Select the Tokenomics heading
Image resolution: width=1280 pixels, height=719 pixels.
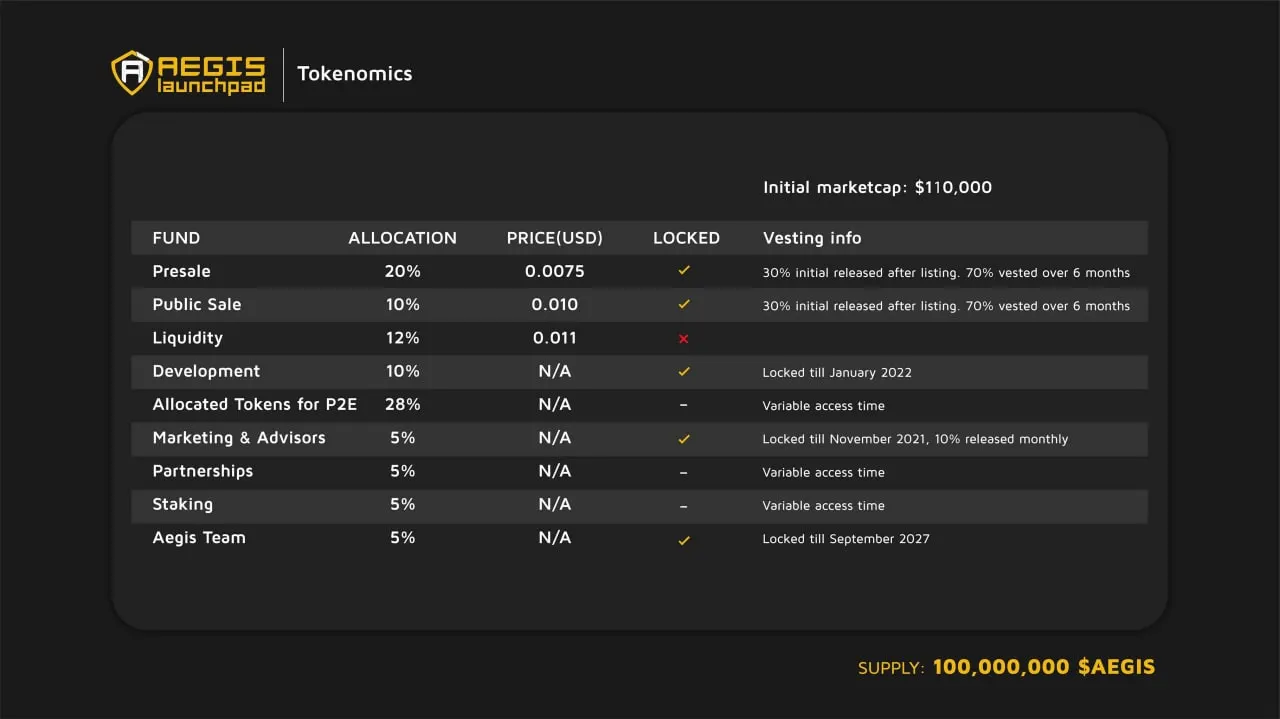(355, 74)
